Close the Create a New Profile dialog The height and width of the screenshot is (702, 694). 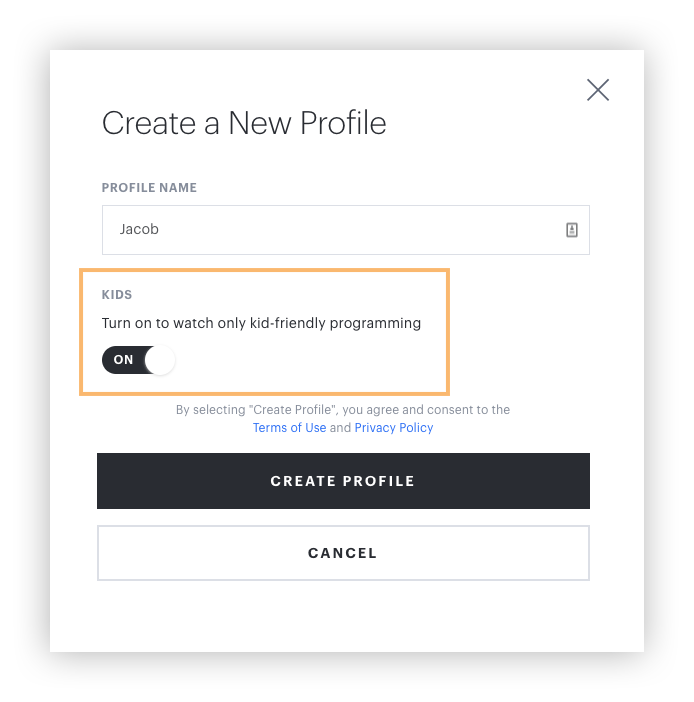click(x=598, y=90)
